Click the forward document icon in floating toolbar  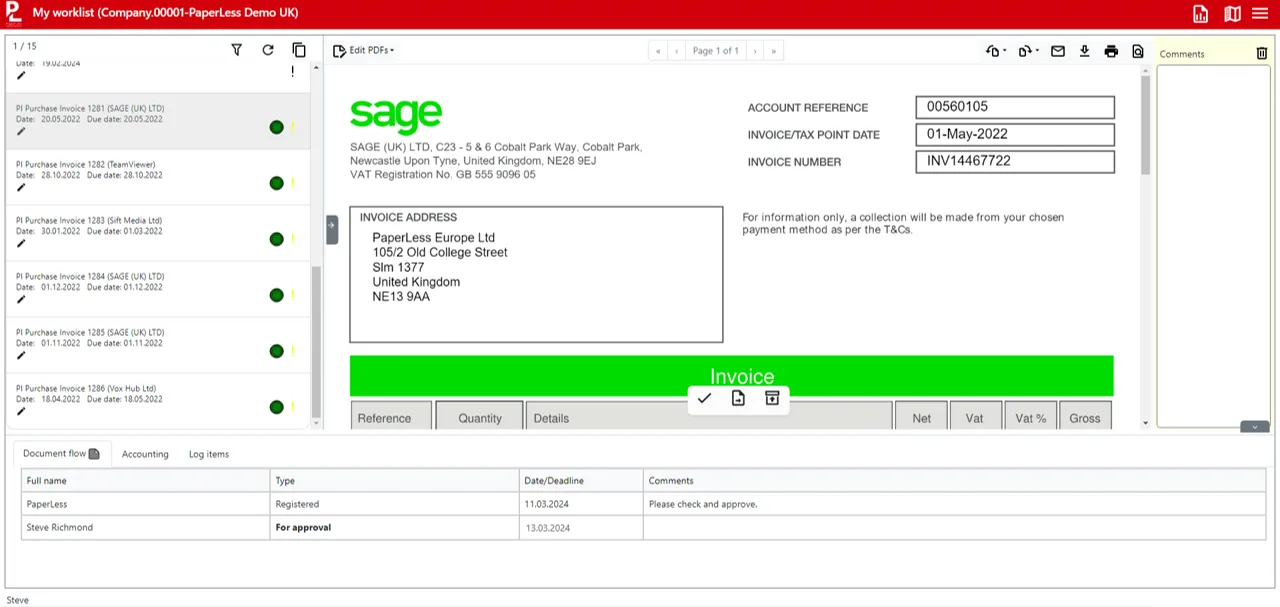pos(738,398)
